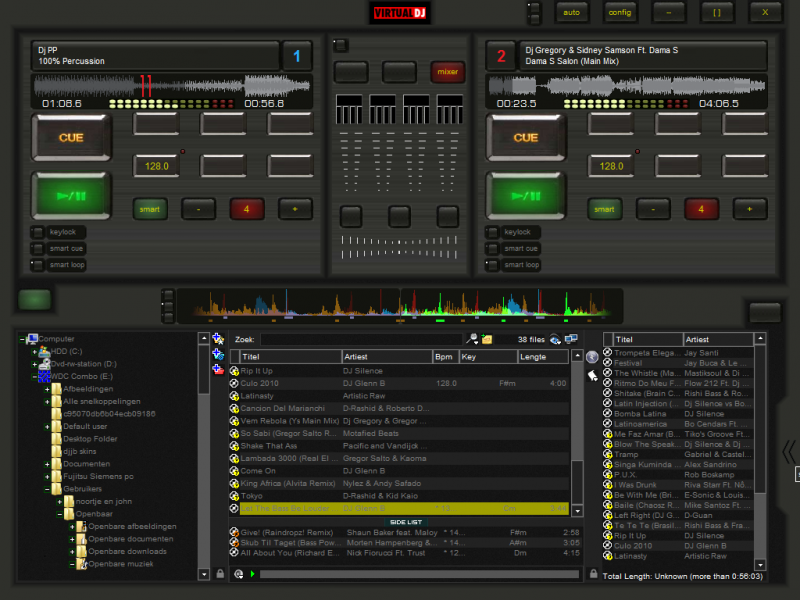Click the double chevron arrow at the right edge

[x=789, y=452]
